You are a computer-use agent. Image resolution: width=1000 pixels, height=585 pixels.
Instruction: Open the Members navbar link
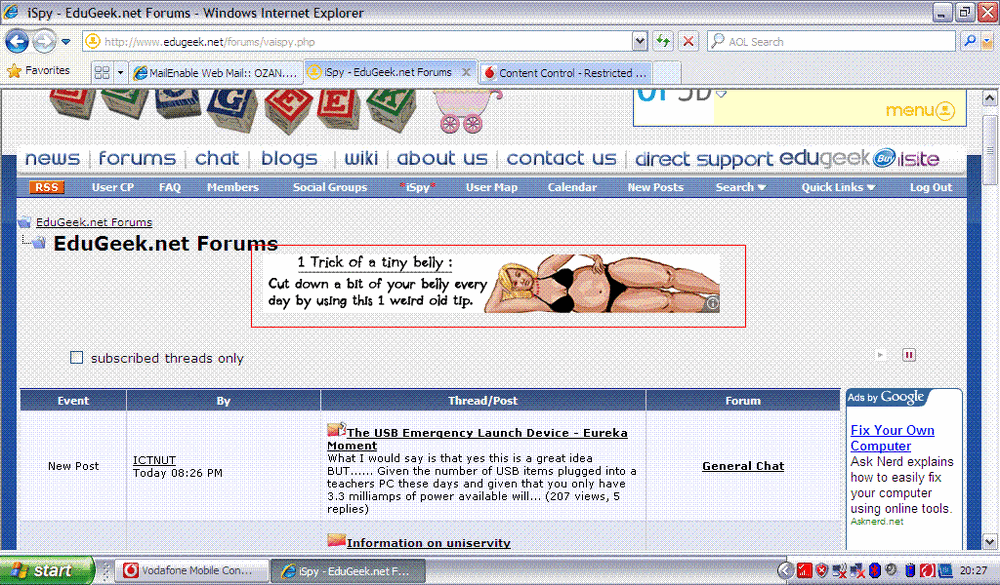coord(232,187)
